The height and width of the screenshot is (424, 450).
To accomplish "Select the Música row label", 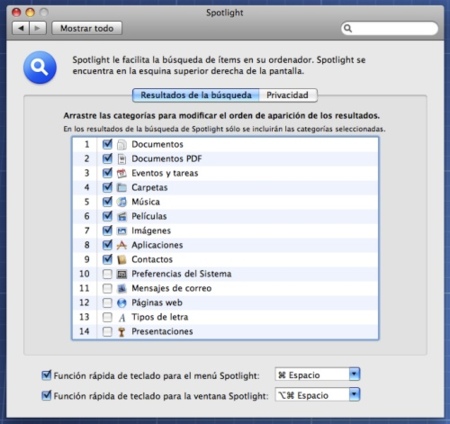I will 146,202.
